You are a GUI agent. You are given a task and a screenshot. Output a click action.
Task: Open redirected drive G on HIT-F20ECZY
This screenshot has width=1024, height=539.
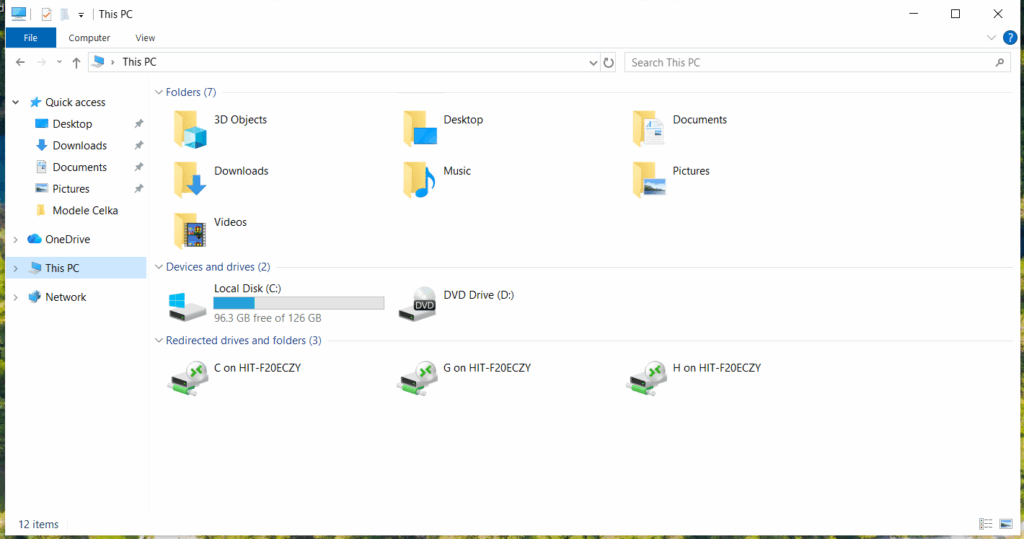(x=418, y=377)
